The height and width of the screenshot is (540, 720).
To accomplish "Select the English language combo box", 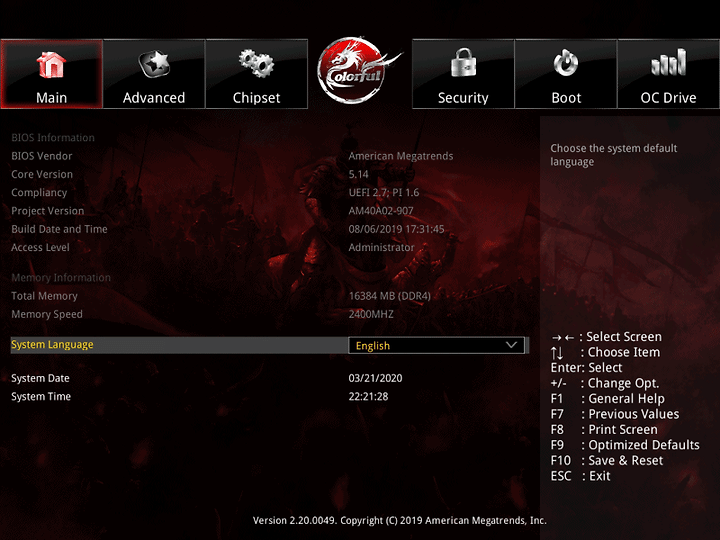I will coord(436,345).
